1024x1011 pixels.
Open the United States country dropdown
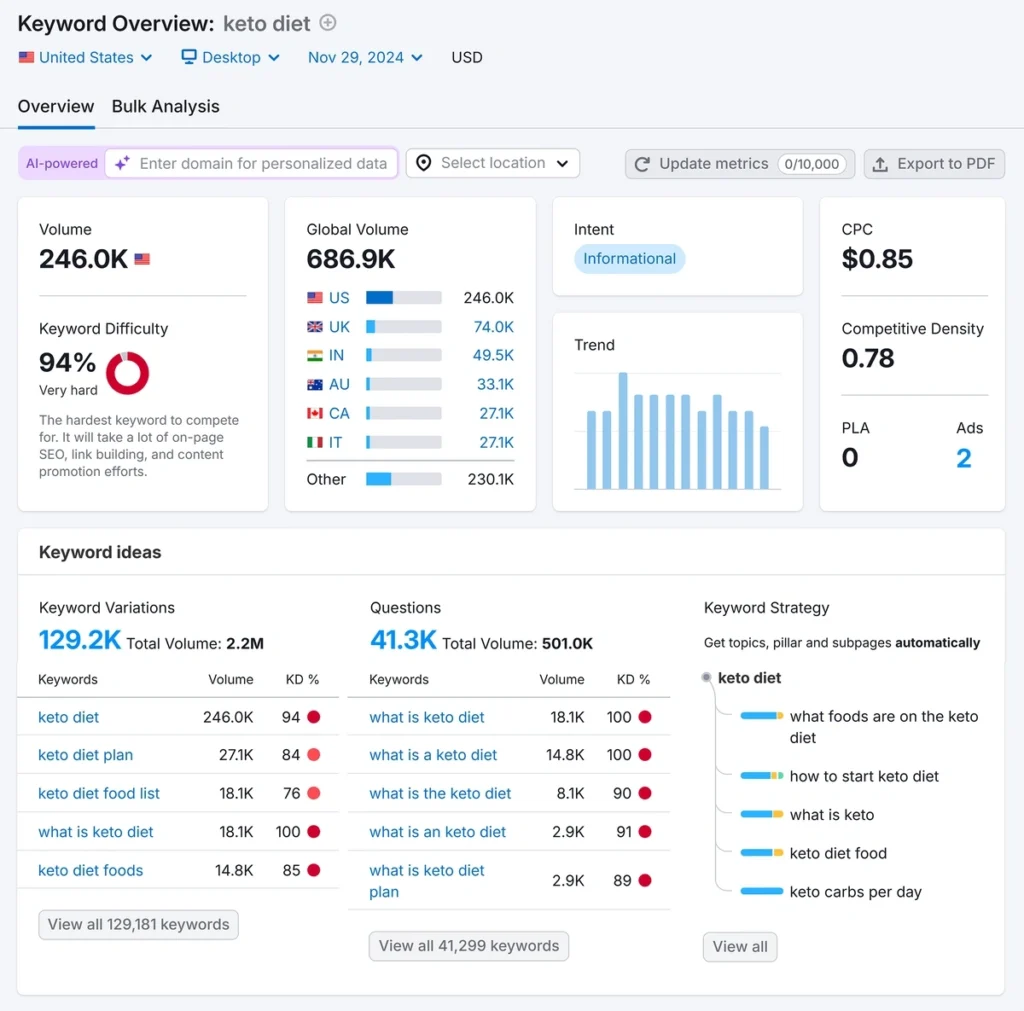[85, 57]
